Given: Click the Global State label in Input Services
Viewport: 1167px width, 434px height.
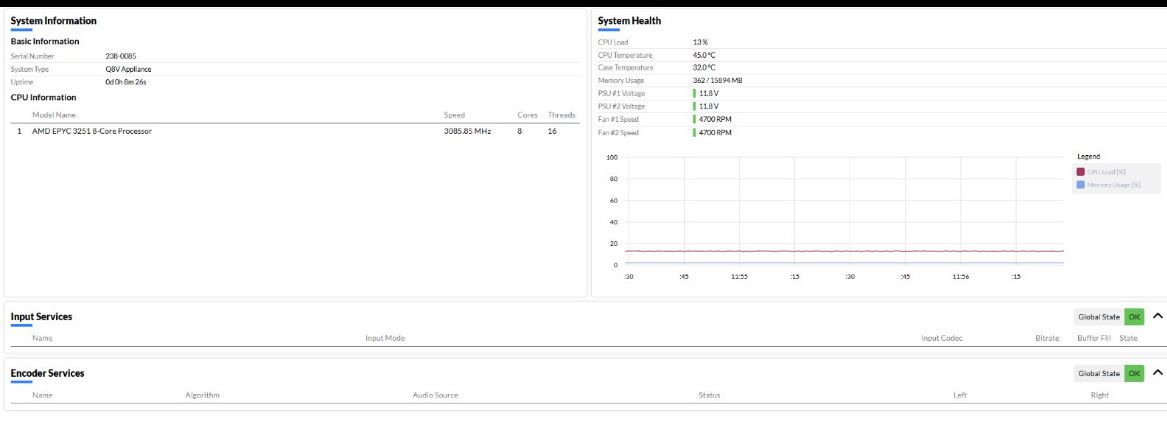Looking at the screenshot, I should point(1099,317).
